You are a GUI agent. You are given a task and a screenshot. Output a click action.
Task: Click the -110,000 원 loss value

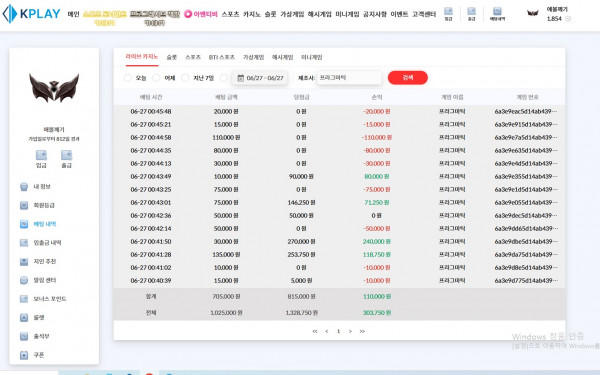point(377,137)
